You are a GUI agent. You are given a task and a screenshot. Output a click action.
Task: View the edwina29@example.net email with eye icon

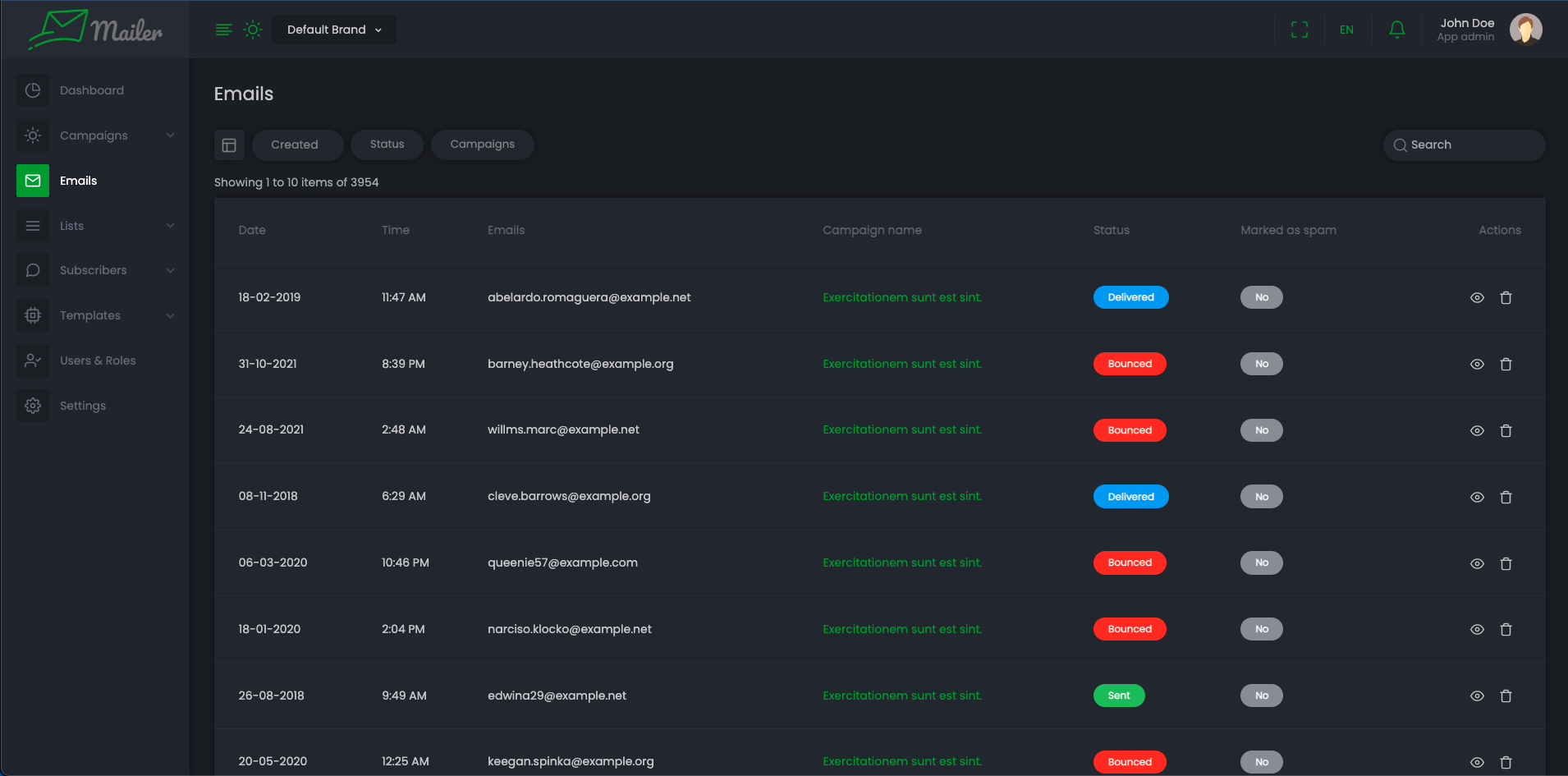[x=1476, y=696]
